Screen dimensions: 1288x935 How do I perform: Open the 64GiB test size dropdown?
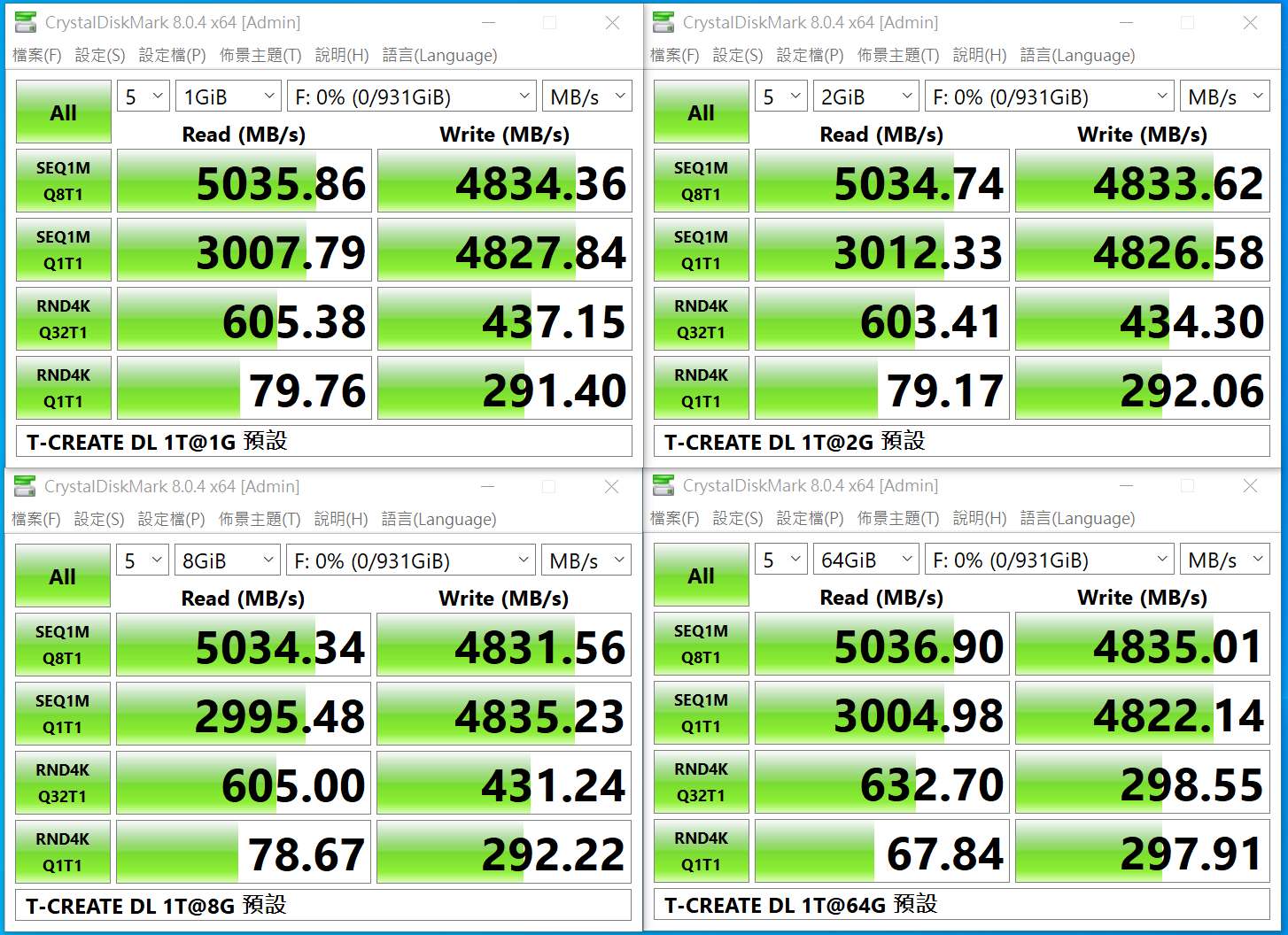(x=866, y=560)
